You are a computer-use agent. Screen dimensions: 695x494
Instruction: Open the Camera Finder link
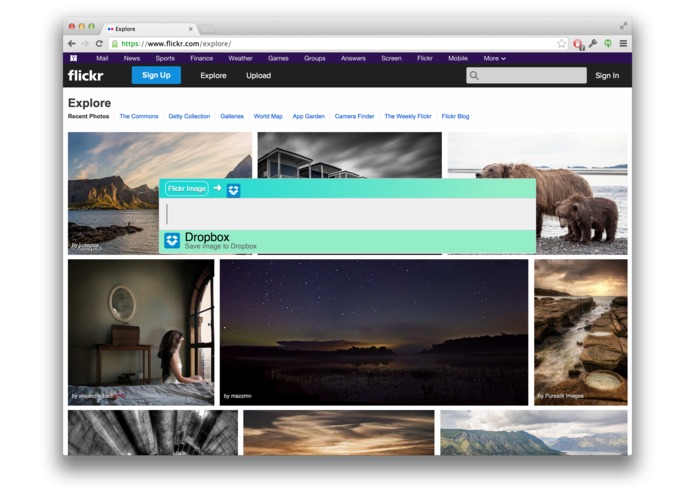click(x=355, y=116)
